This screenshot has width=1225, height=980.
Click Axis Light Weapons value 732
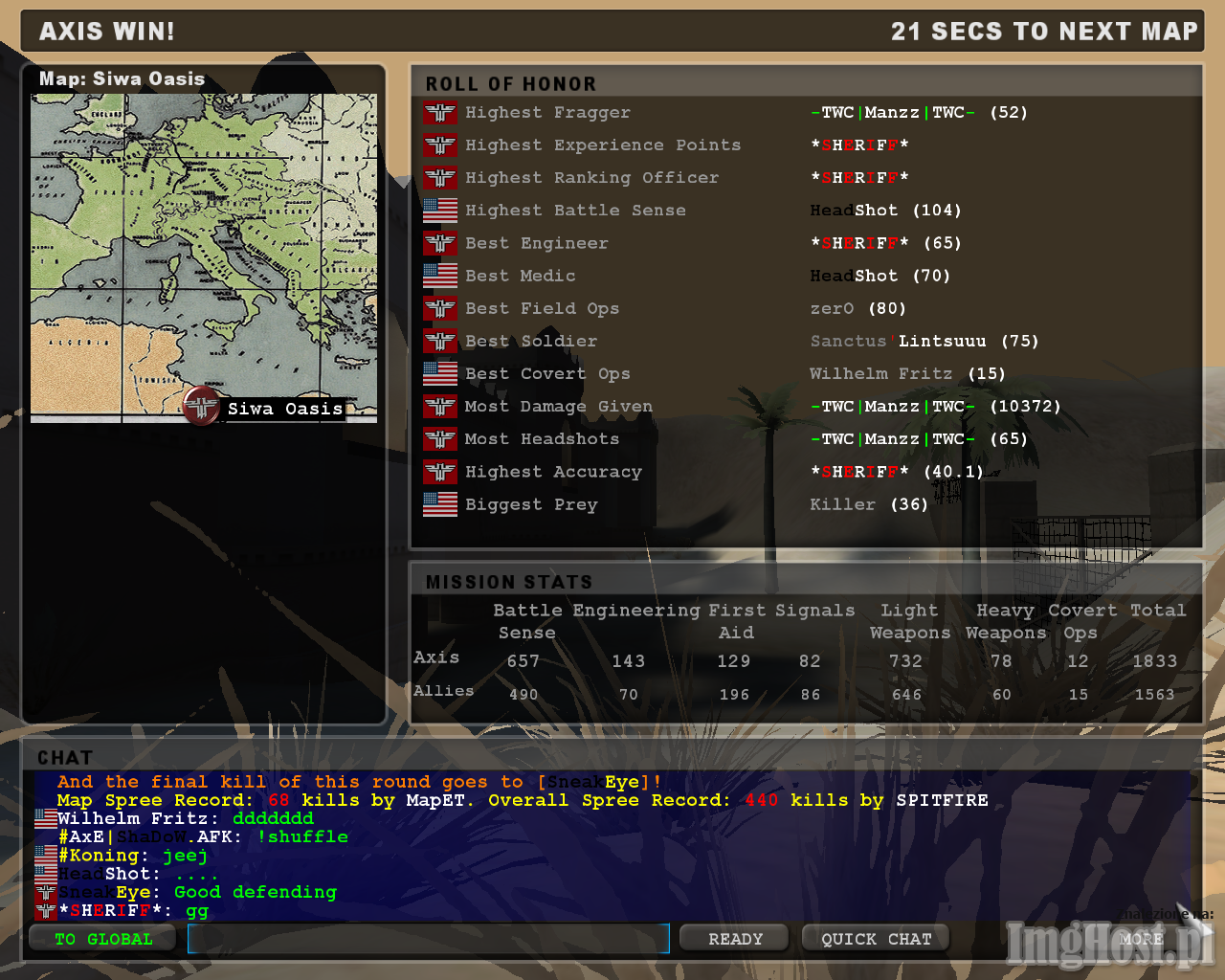(x=905, y=661)
